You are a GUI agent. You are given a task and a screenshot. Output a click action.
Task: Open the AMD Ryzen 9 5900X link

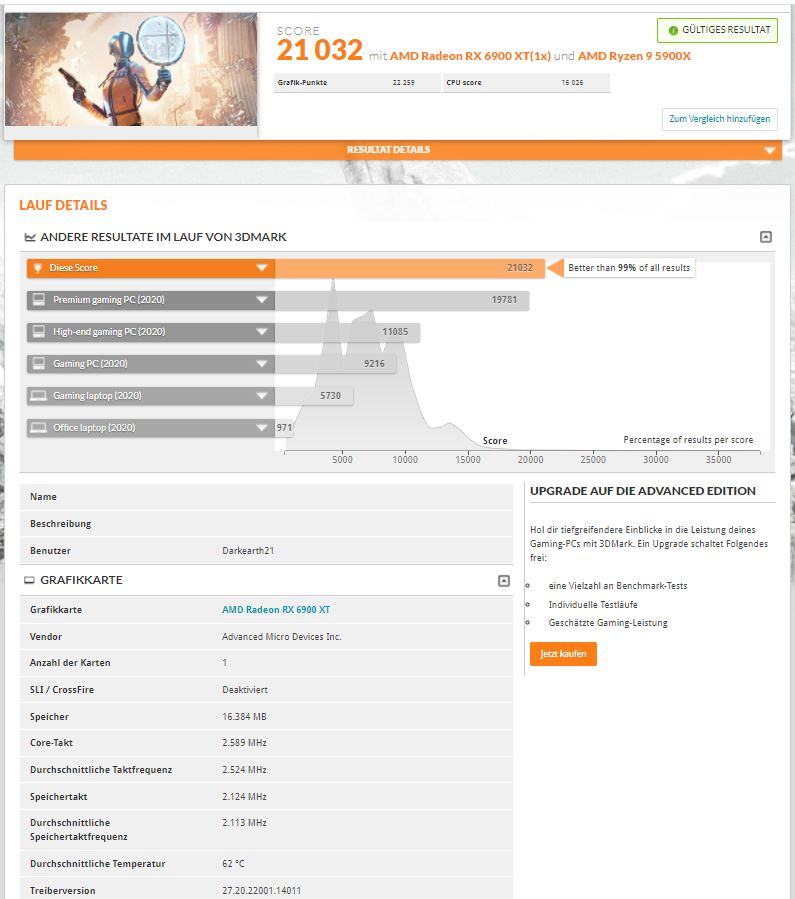coord(634,56)
